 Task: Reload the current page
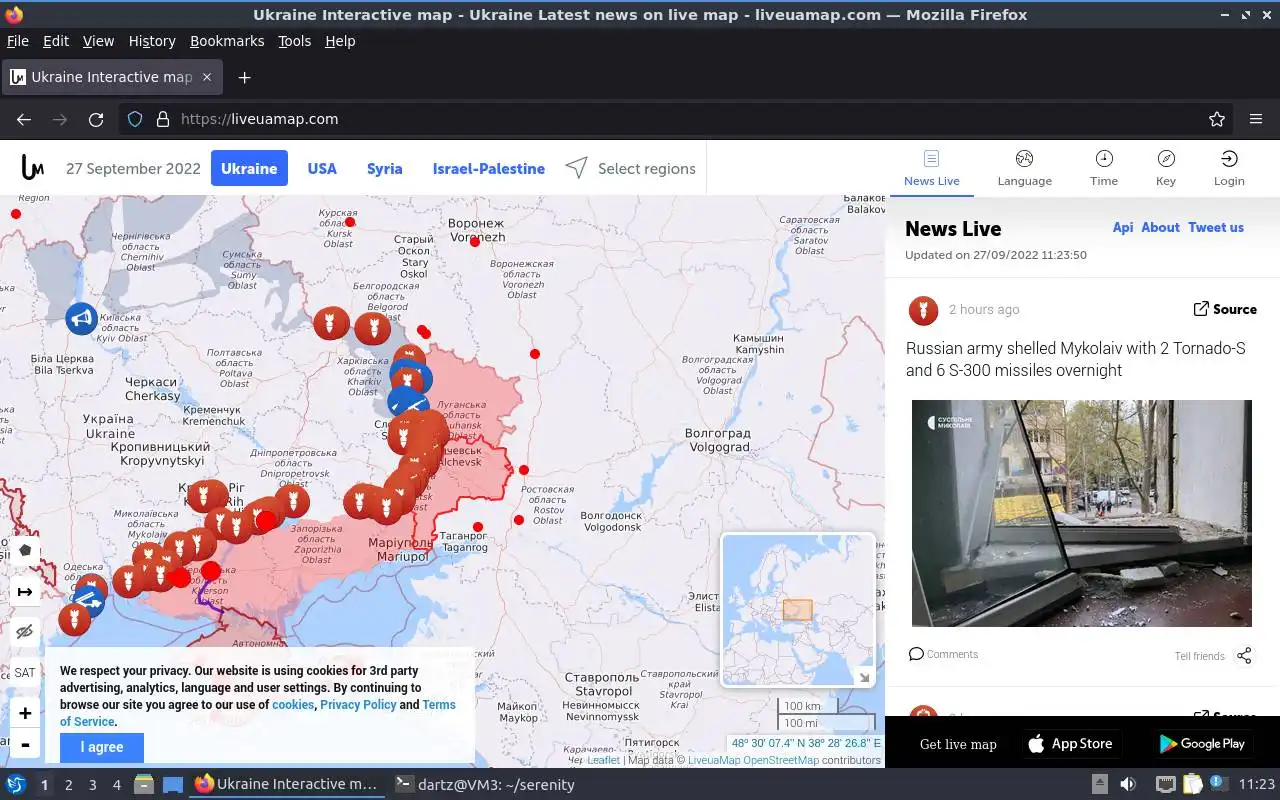(96, 119)
